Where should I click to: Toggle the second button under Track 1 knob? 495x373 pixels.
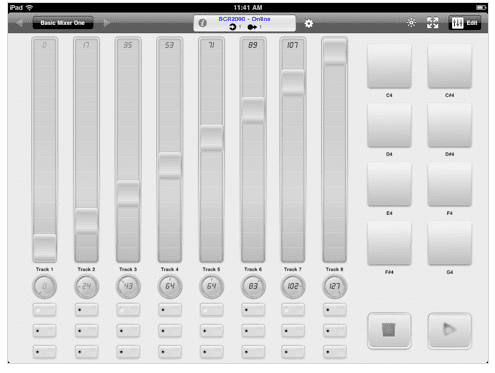point(45,331)
